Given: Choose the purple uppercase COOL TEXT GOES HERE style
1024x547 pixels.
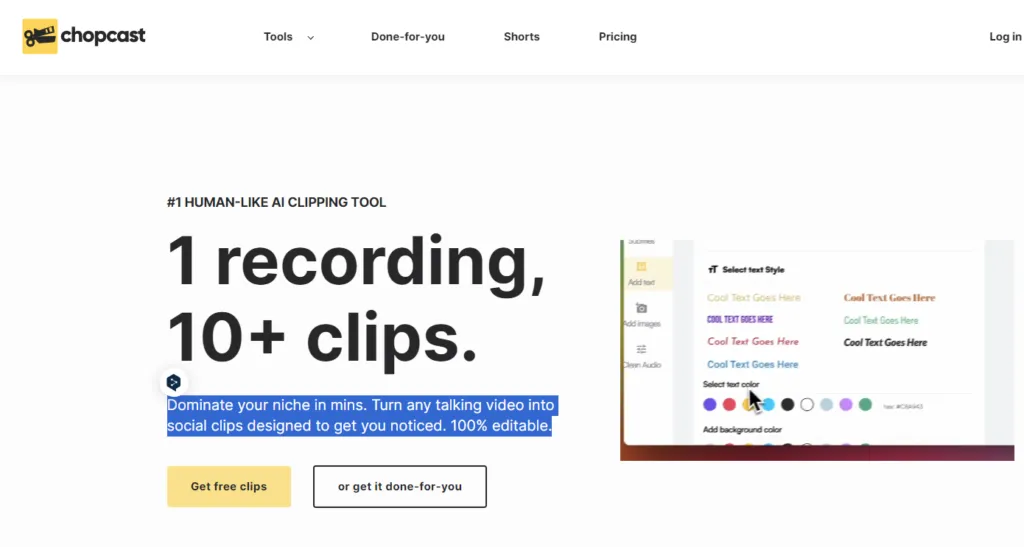Looking at the screenshot, I should coord(740,319).
